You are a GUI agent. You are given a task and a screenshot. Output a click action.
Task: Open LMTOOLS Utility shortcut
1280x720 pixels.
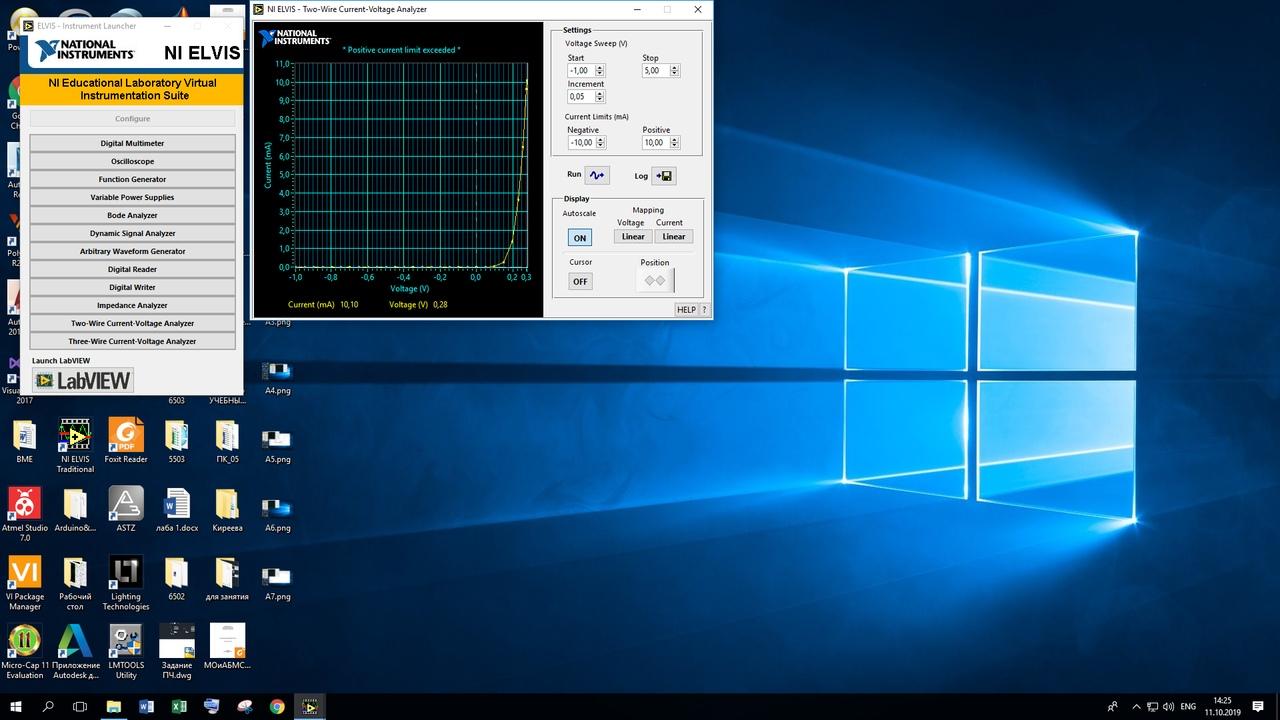pyautogui.click(x=126, y=651)
